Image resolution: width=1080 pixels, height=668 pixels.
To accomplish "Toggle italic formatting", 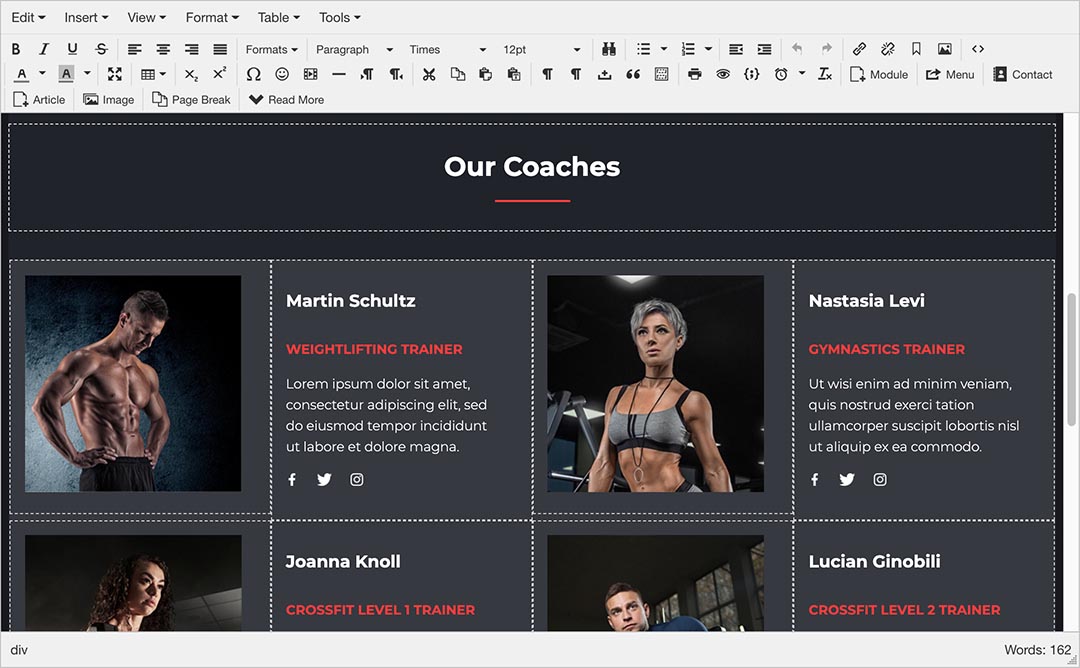I will coord(44,49).
